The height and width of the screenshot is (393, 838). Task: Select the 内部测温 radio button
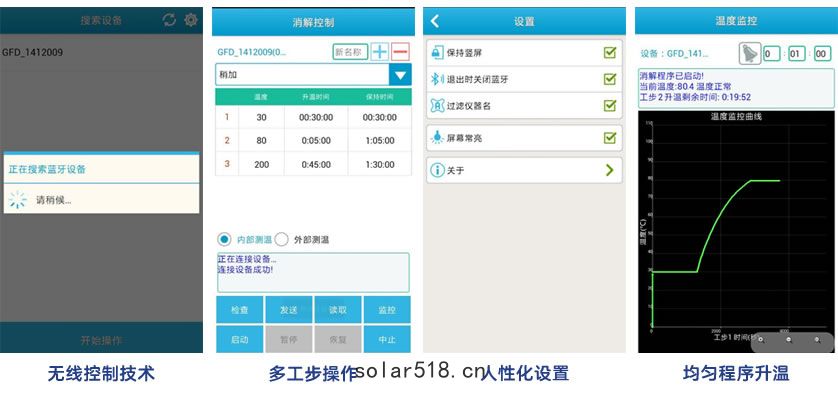[x=225, y=240]
